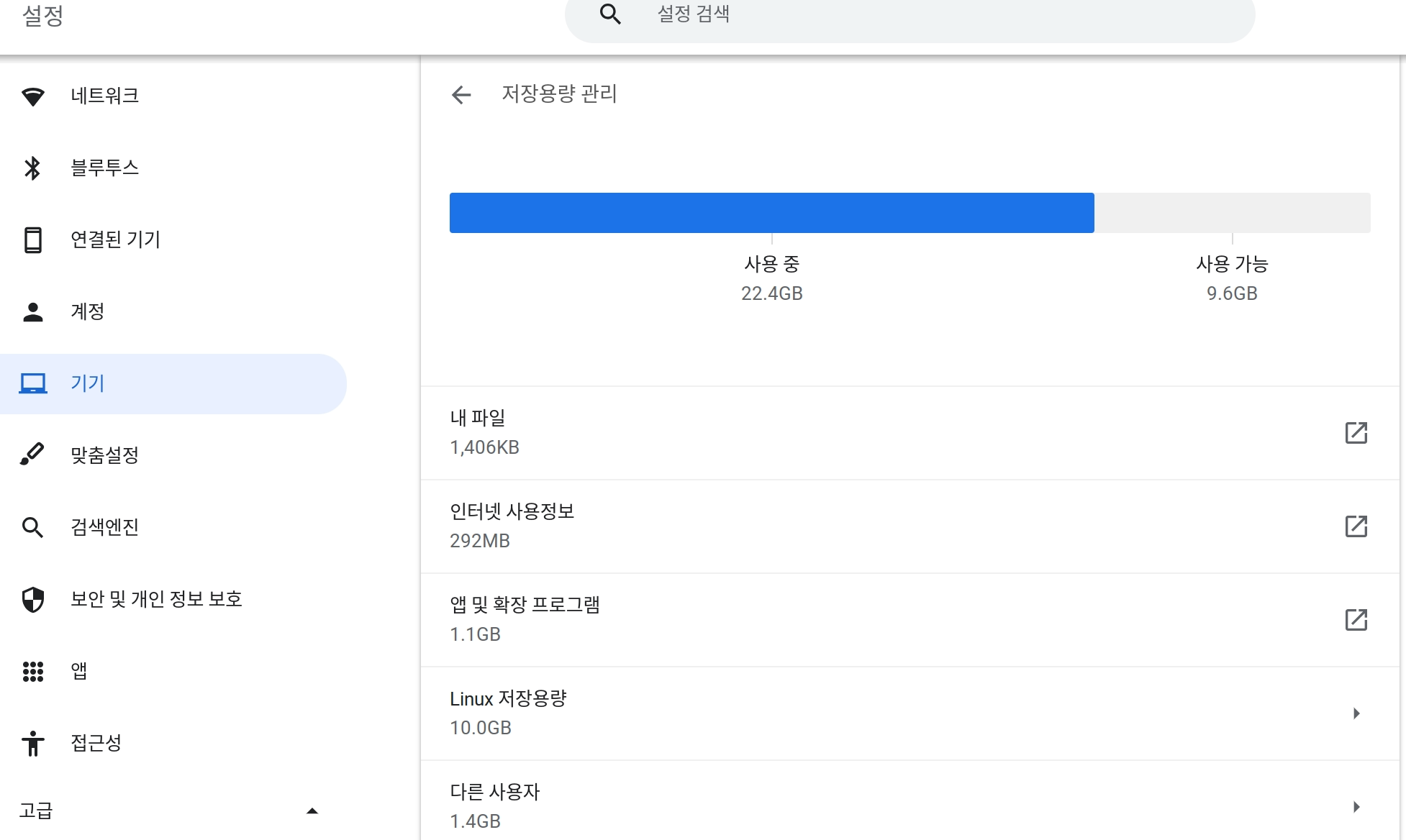Click the Bluetooth icon in the sidebar

33,168
